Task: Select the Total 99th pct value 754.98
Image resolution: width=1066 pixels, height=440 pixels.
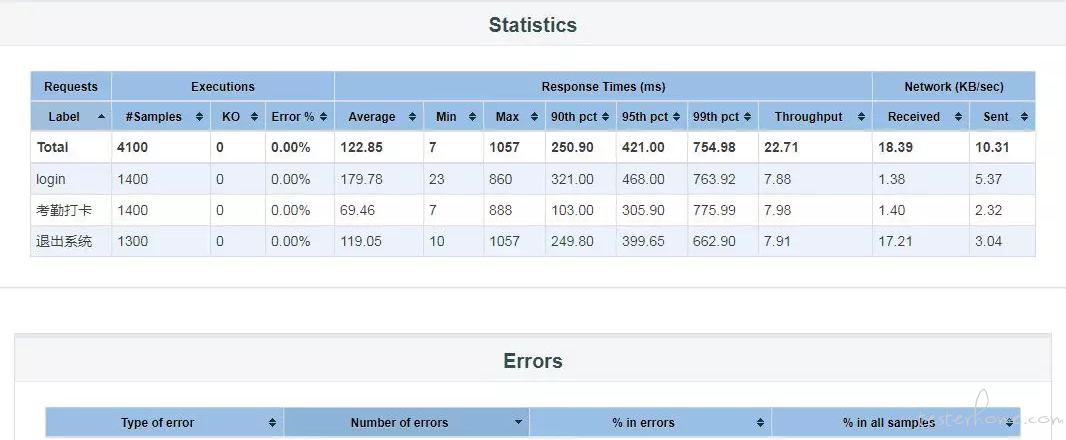Action: coord(715,147)
